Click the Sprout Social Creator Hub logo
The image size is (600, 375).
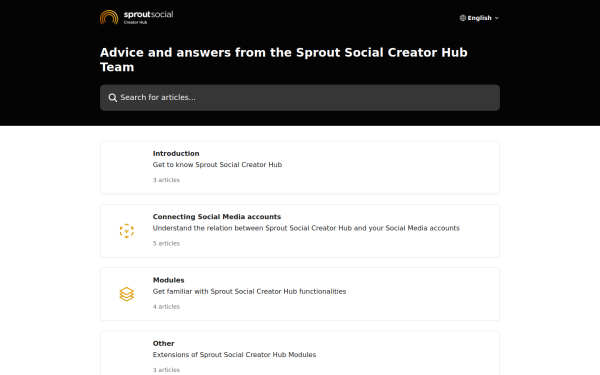point(137,17)
